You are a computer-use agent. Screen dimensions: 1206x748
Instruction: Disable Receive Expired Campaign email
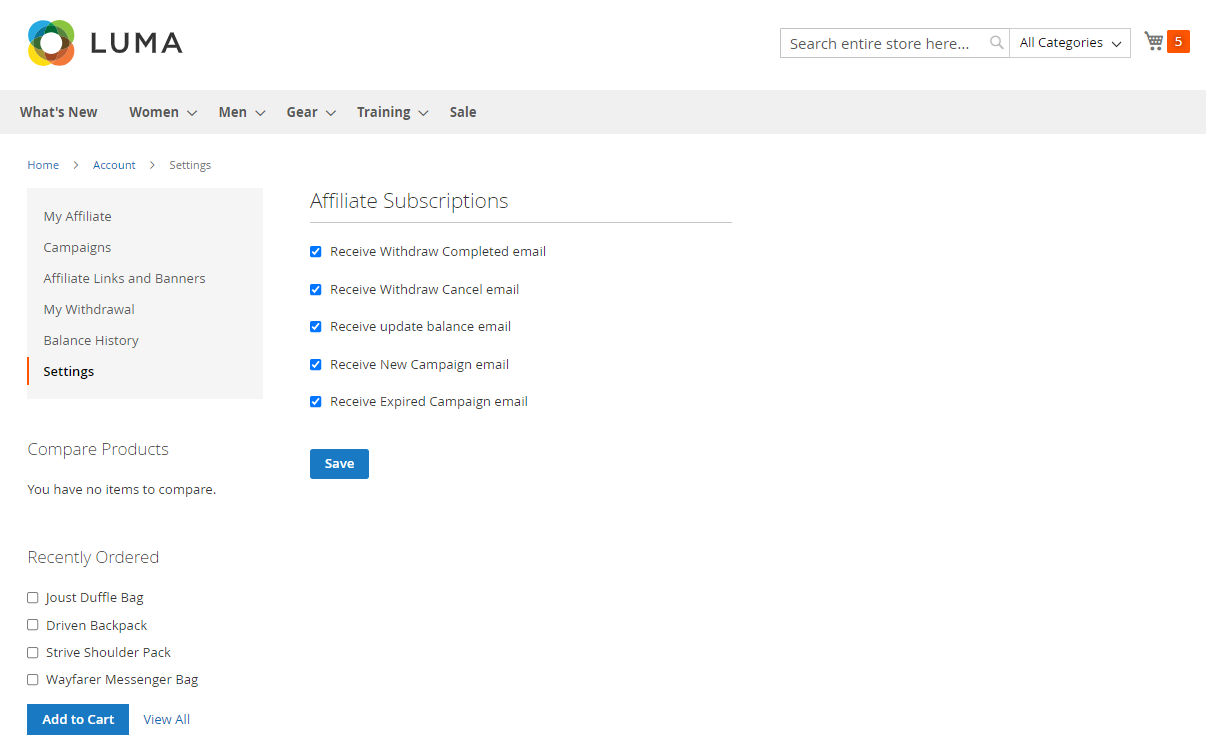pyautogui.click(x=316, y=402)
